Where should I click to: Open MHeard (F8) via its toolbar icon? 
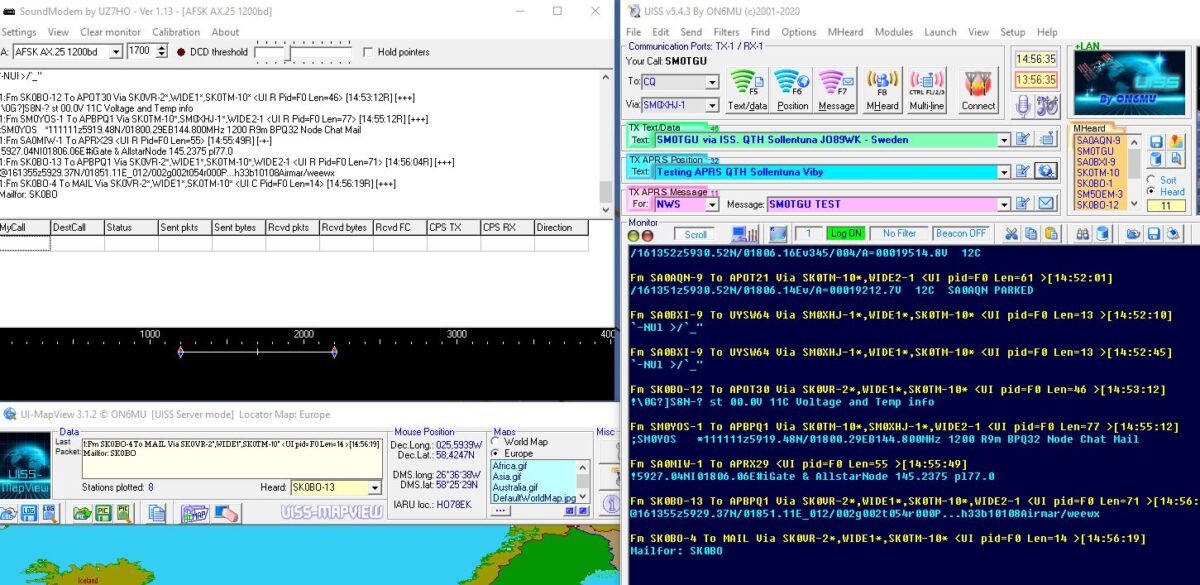coord(882,82)
